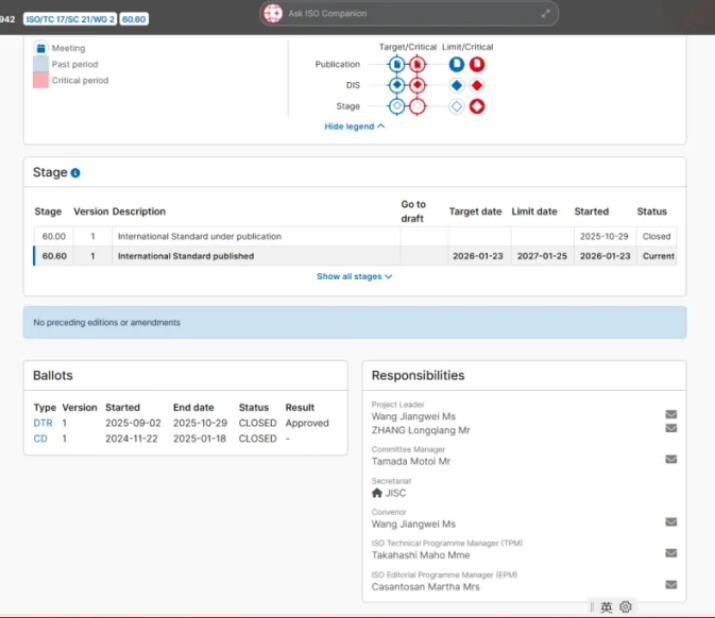
Task: Expand the Ask ISO Companion box
Action: pos(546,14)
